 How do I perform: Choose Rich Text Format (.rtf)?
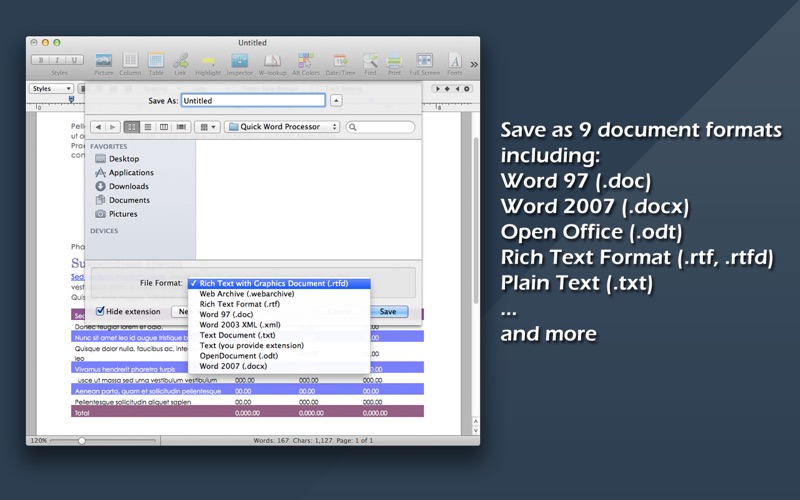279,304
